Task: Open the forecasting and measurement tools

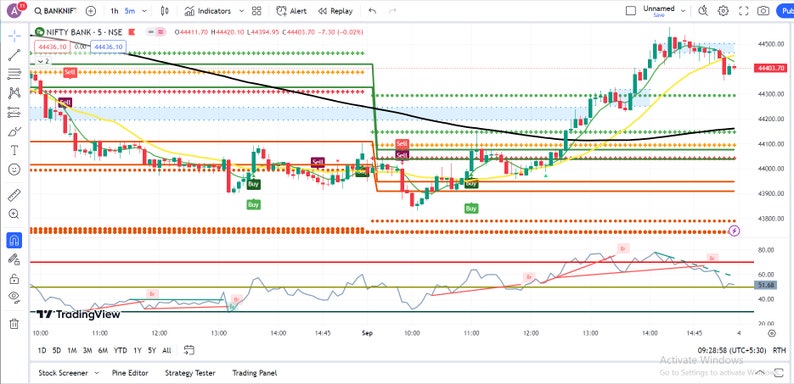Action: [14, 112]
